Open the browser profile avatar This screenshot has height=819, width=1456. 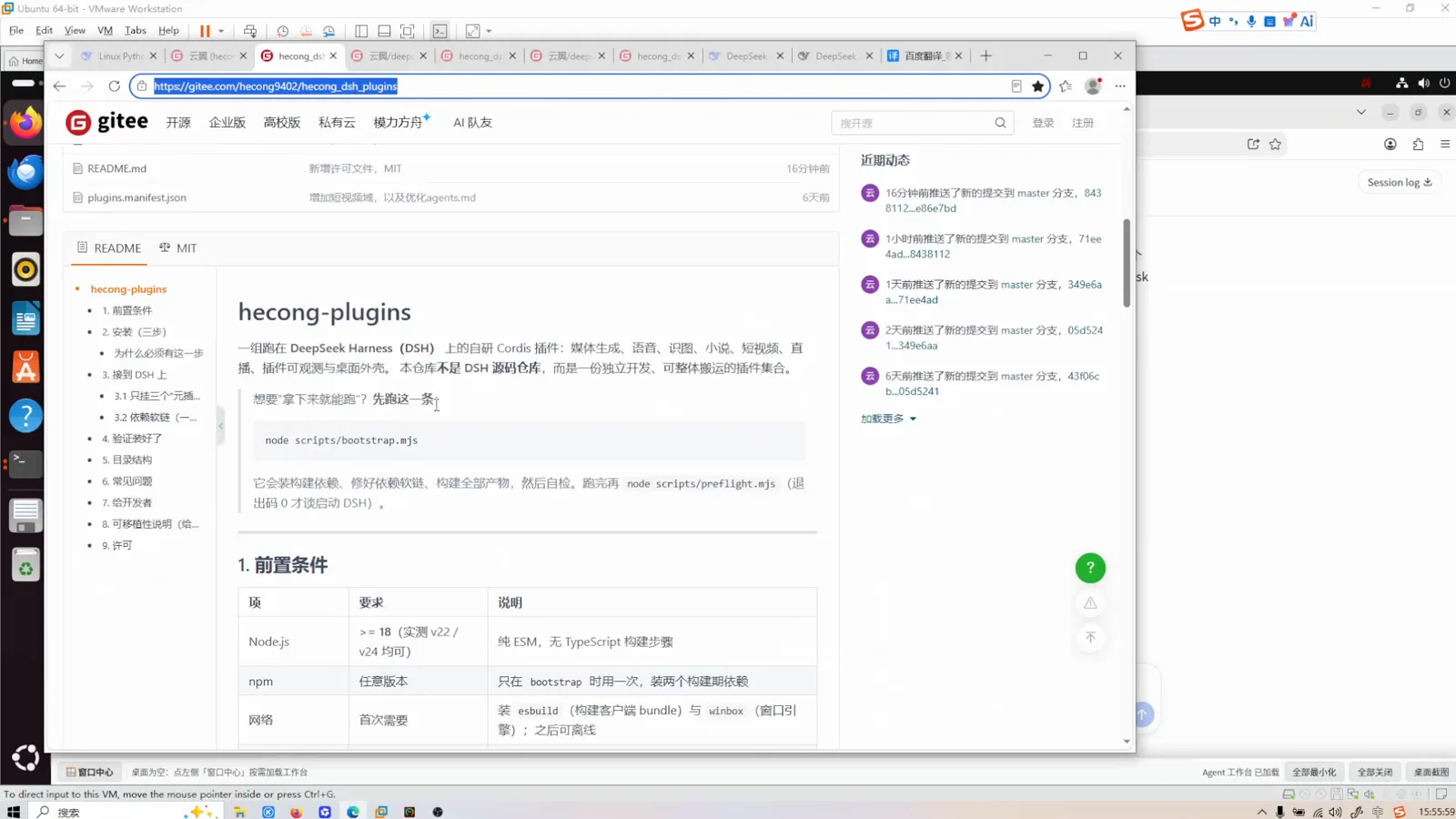click(1093, 86)
